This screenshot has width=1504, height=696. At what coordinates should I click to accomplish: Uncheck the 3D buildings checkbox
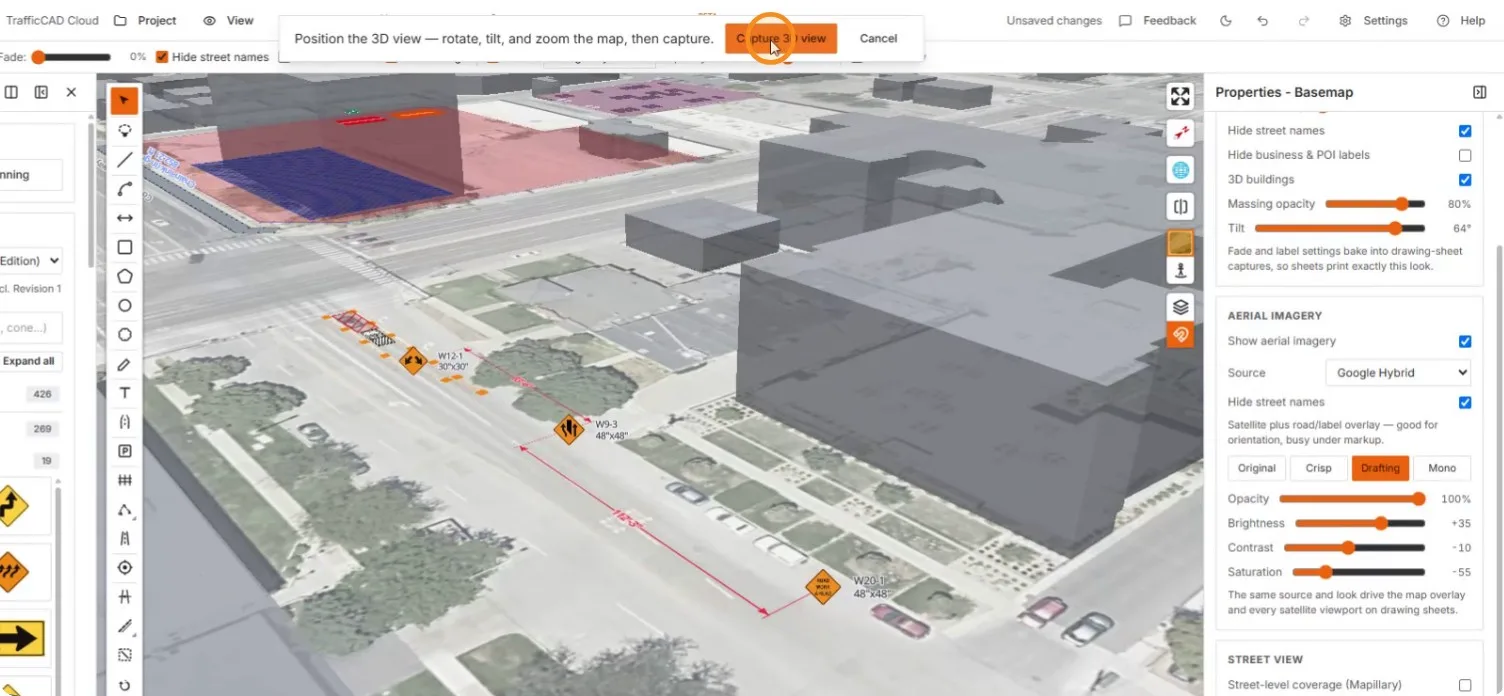[x=1465, y=180]
